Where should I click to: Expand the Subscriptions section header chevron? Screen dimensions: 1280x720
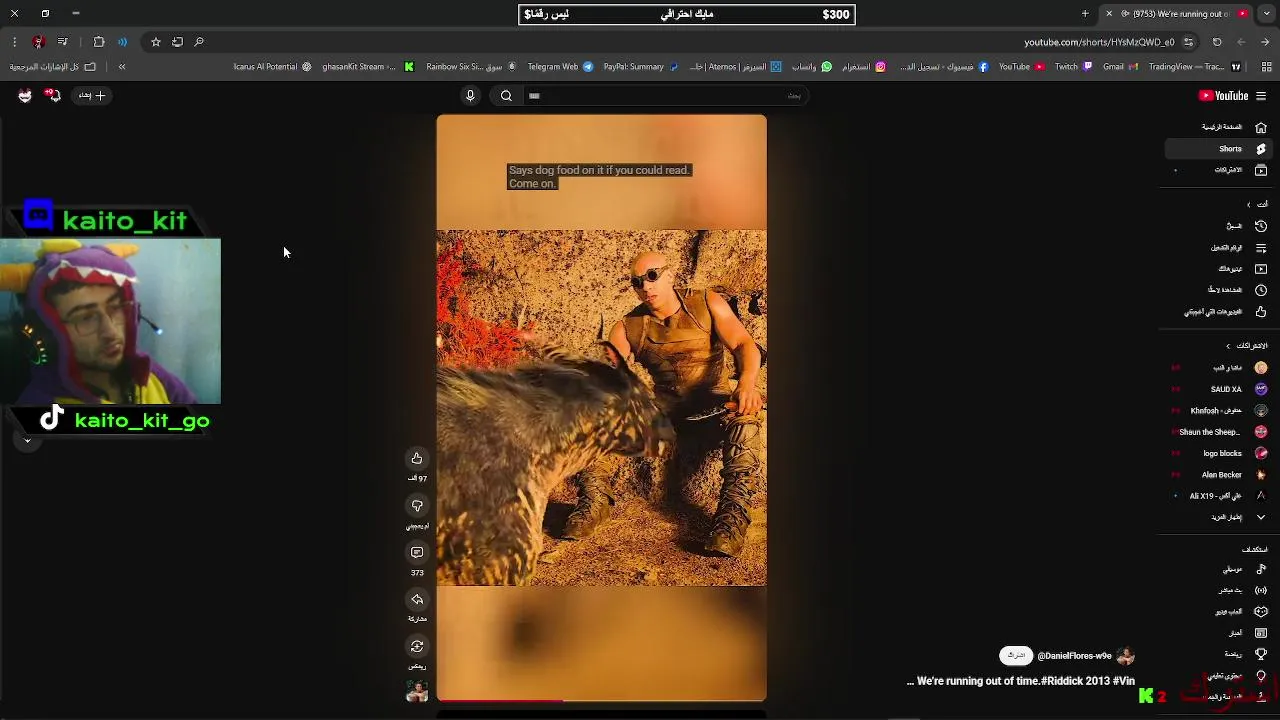[x=1229, y=346]
